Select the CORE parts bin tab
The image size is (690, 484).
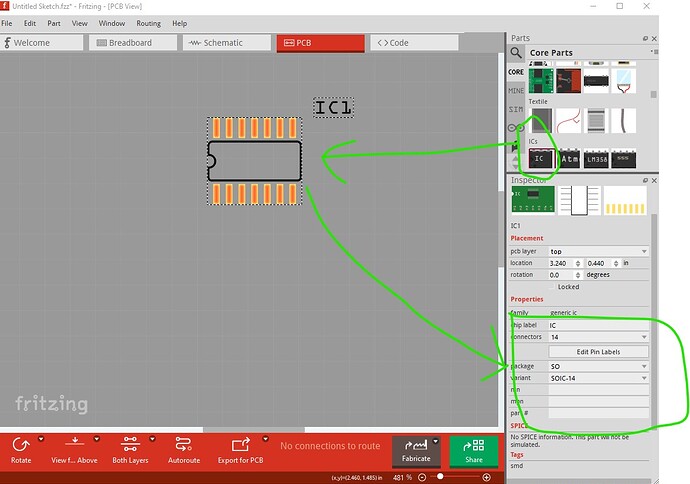click(516, 72)
